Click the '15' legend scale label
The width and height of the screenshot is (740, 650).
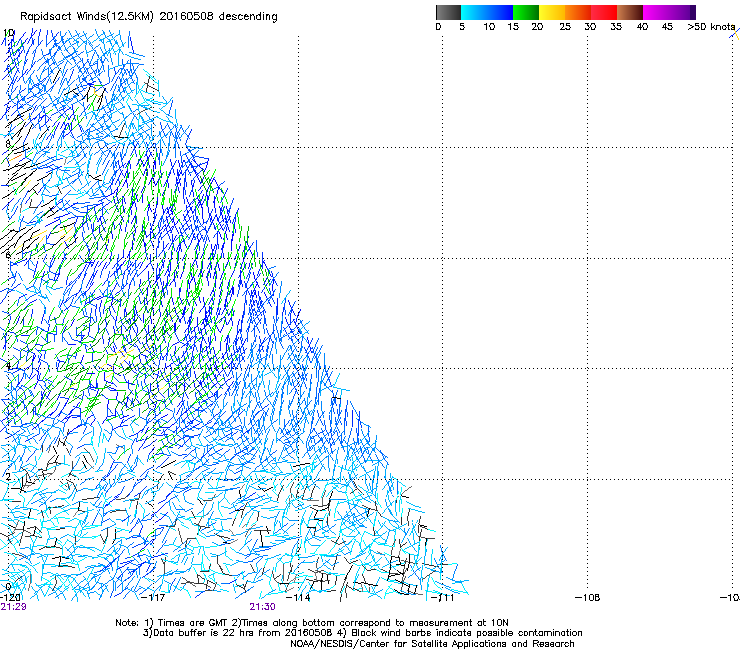(513, 27)
